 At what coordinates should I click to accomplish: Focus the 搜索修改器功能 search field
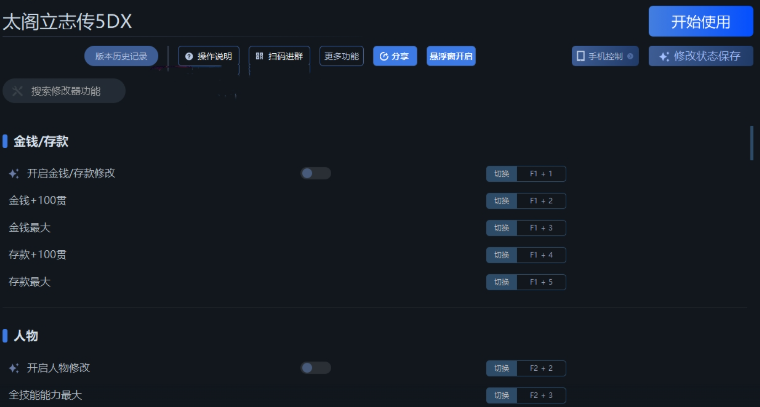pos(64,91)
